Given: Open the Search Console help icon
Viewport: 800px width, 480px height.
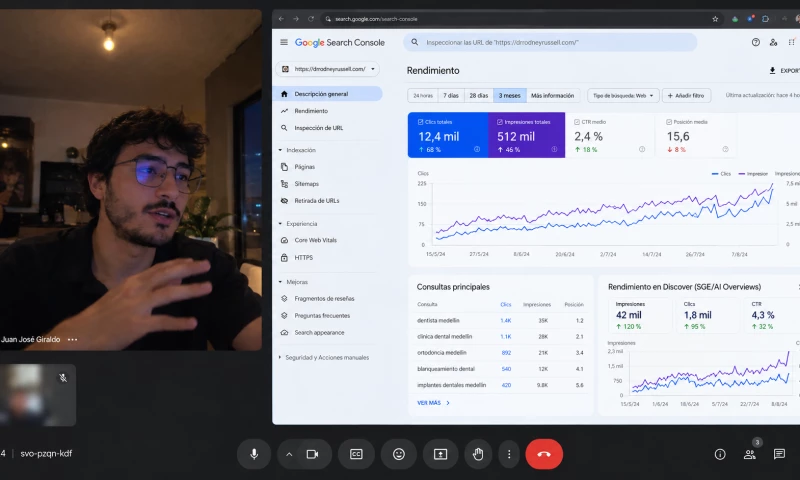Looking at the screenshot, I should tap(756, 42).
